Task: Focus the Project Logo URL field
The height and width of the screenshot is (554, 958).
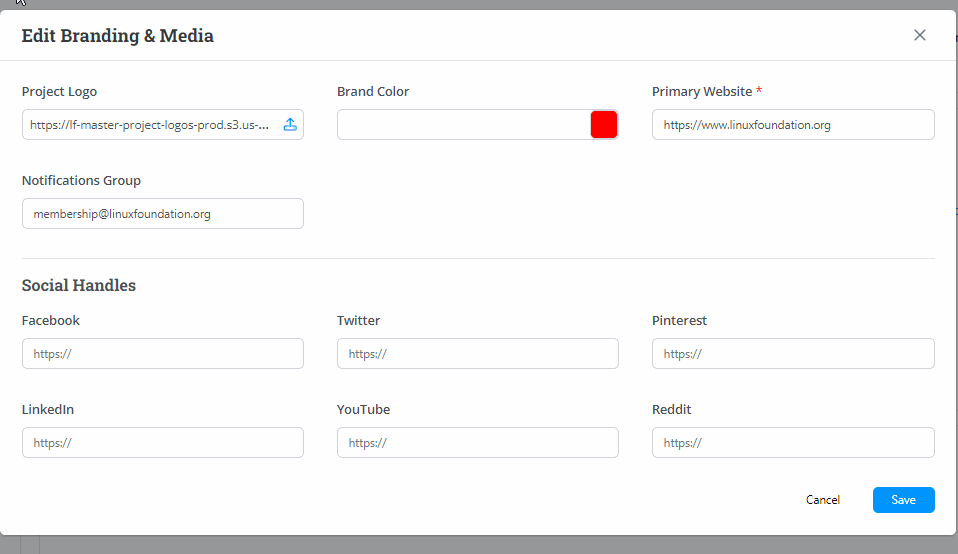Action: click(x=150, y=125)
